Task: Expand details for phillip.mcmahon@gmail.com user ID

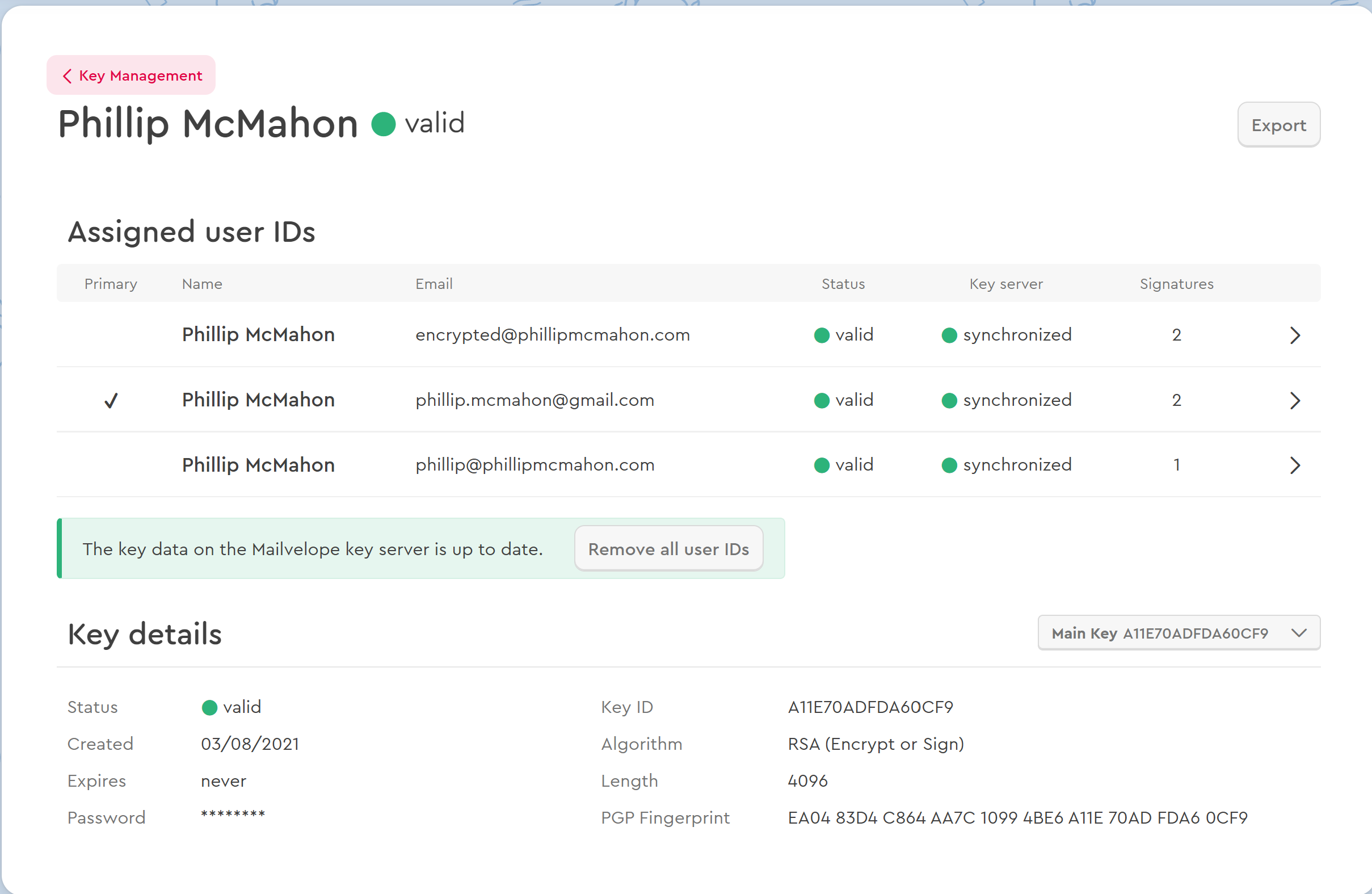Action: tap(1295, 400)
